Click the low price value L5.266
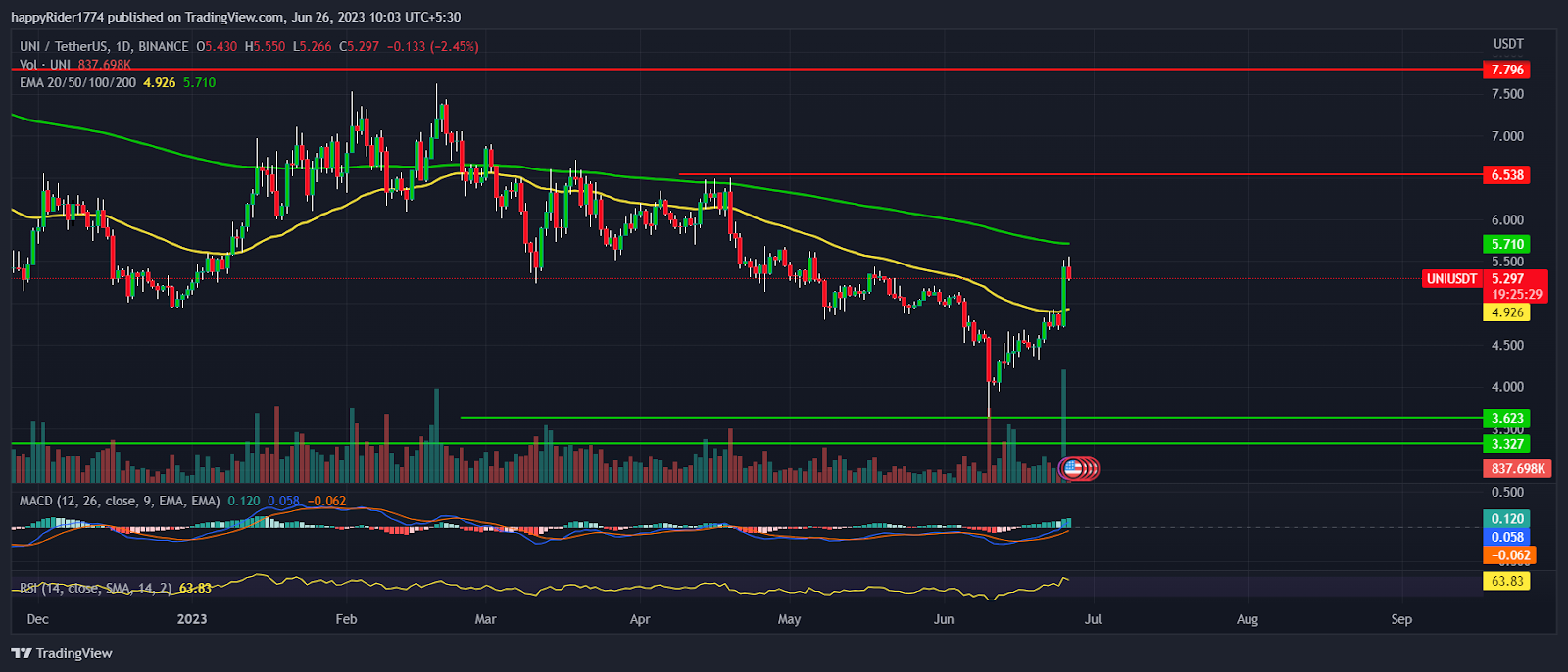This screenshot has width=1568, height=672. (x=313, y=46)
